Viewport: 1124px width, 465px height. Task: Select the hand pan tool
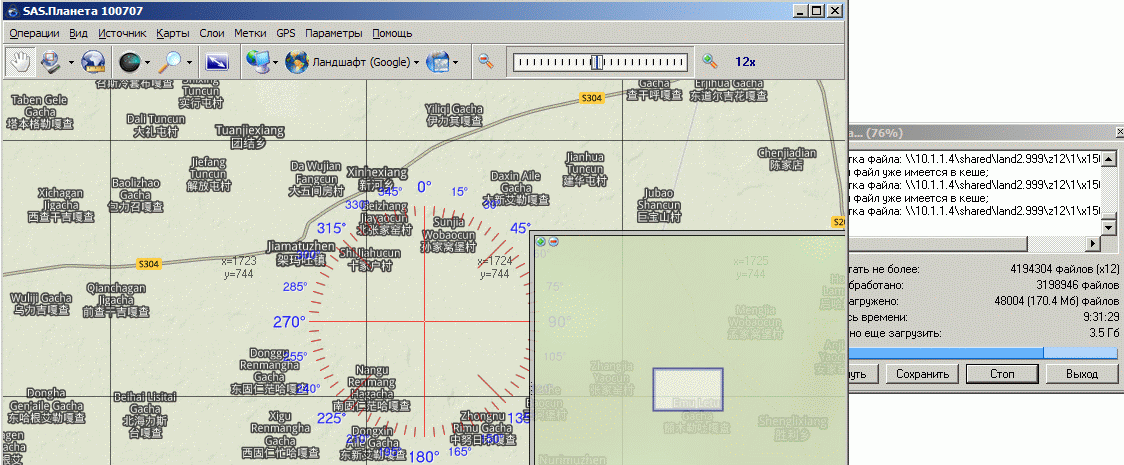[x=19, y=62]
